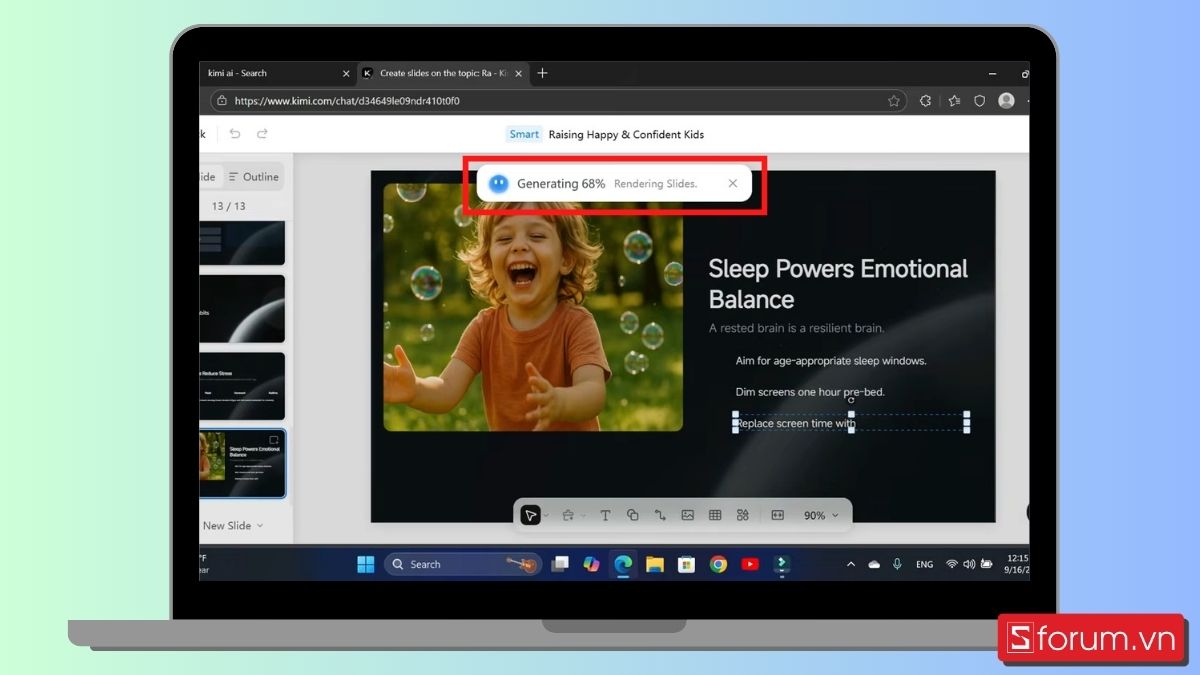Open Wi-Fi network settings tray icon
The width and height of the screenshot is (1200, 675).
click(952, 564)
